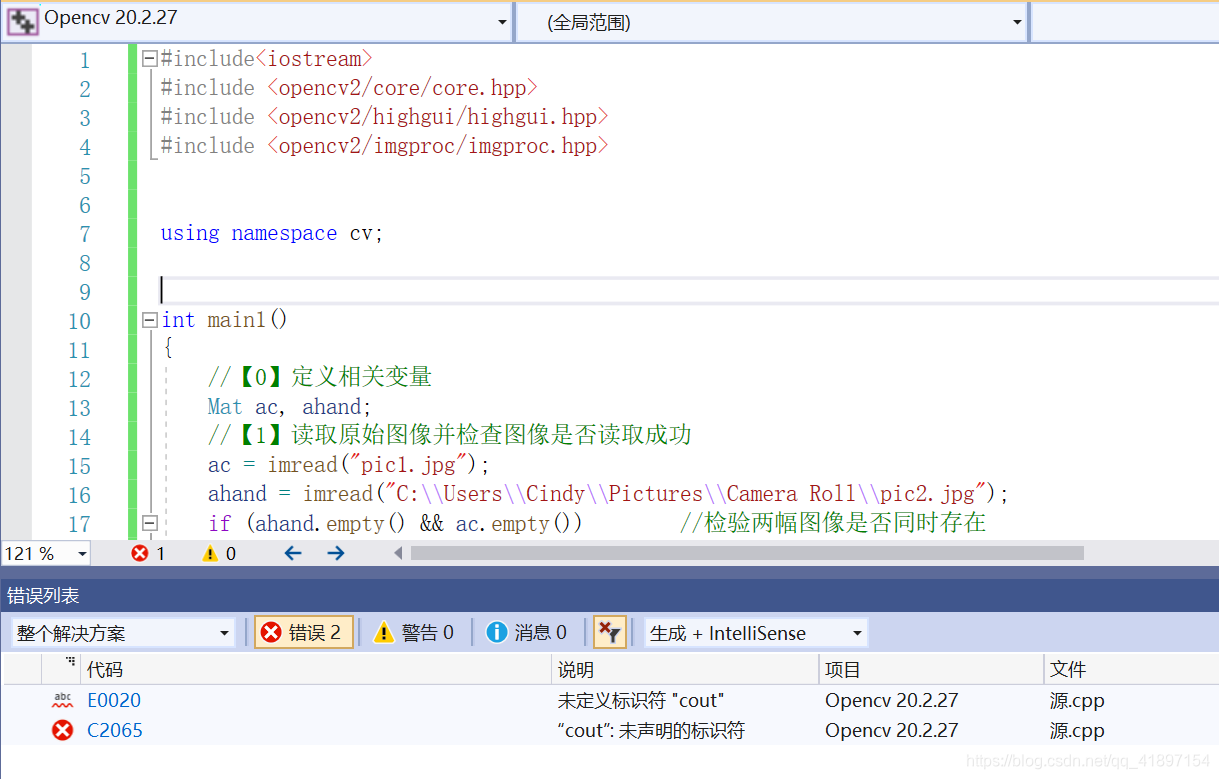Click the column-chooser grip icon in error list header
This screenshot has width=1219, height=779.
pos(70,662)
